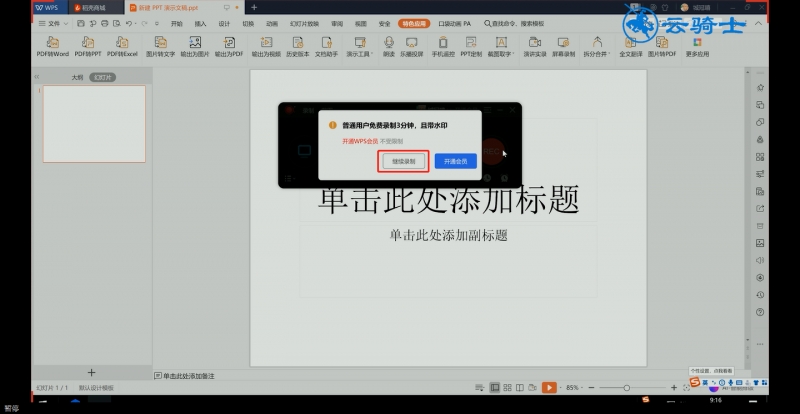
Task: Choose 输出为PDF export option
Action: pyautogui.click(x=229, y=46)
